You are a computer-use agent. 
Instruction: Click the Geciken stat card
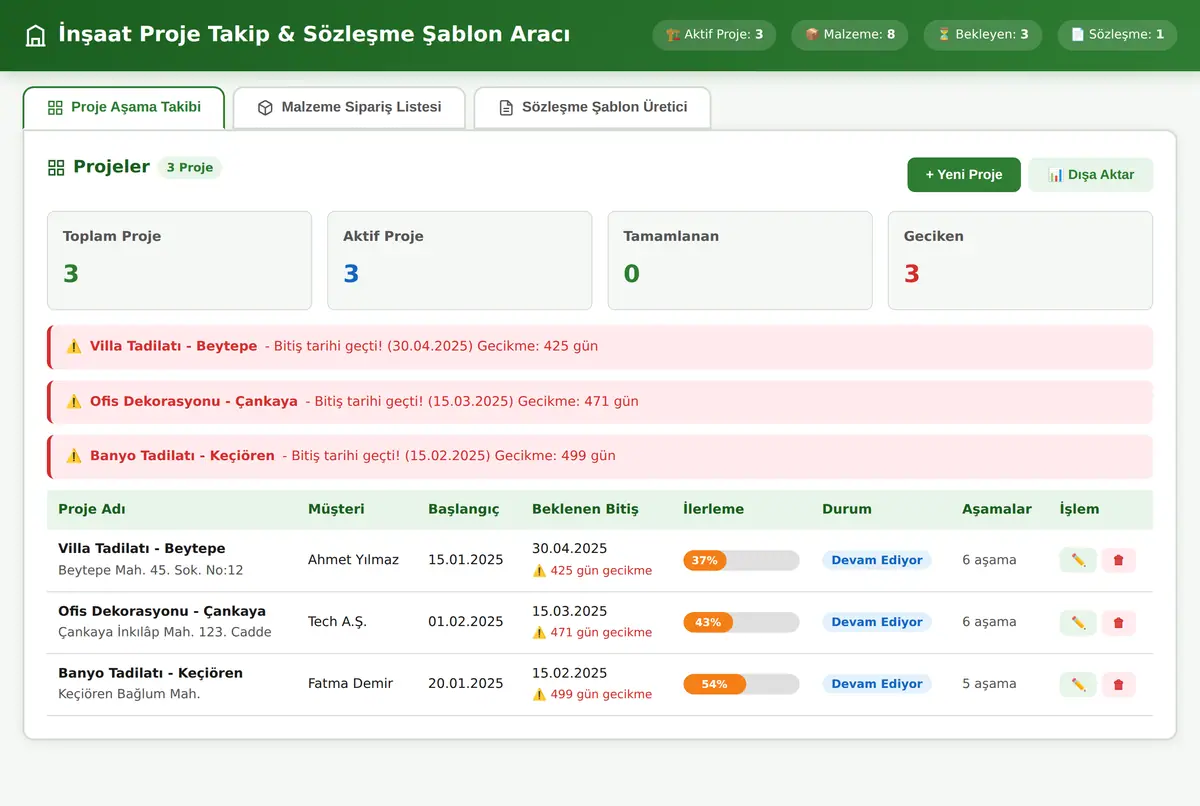click(1020, 260)
